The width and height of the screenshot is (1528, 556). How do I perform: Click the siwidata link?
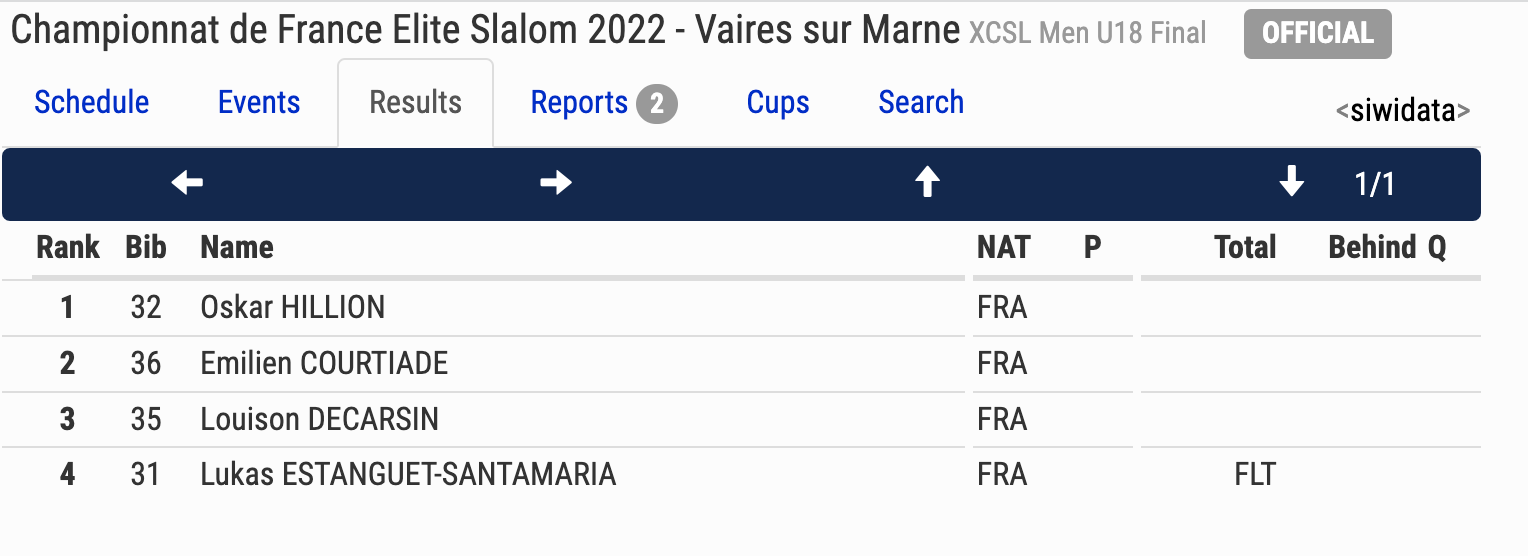(1403, 110)
